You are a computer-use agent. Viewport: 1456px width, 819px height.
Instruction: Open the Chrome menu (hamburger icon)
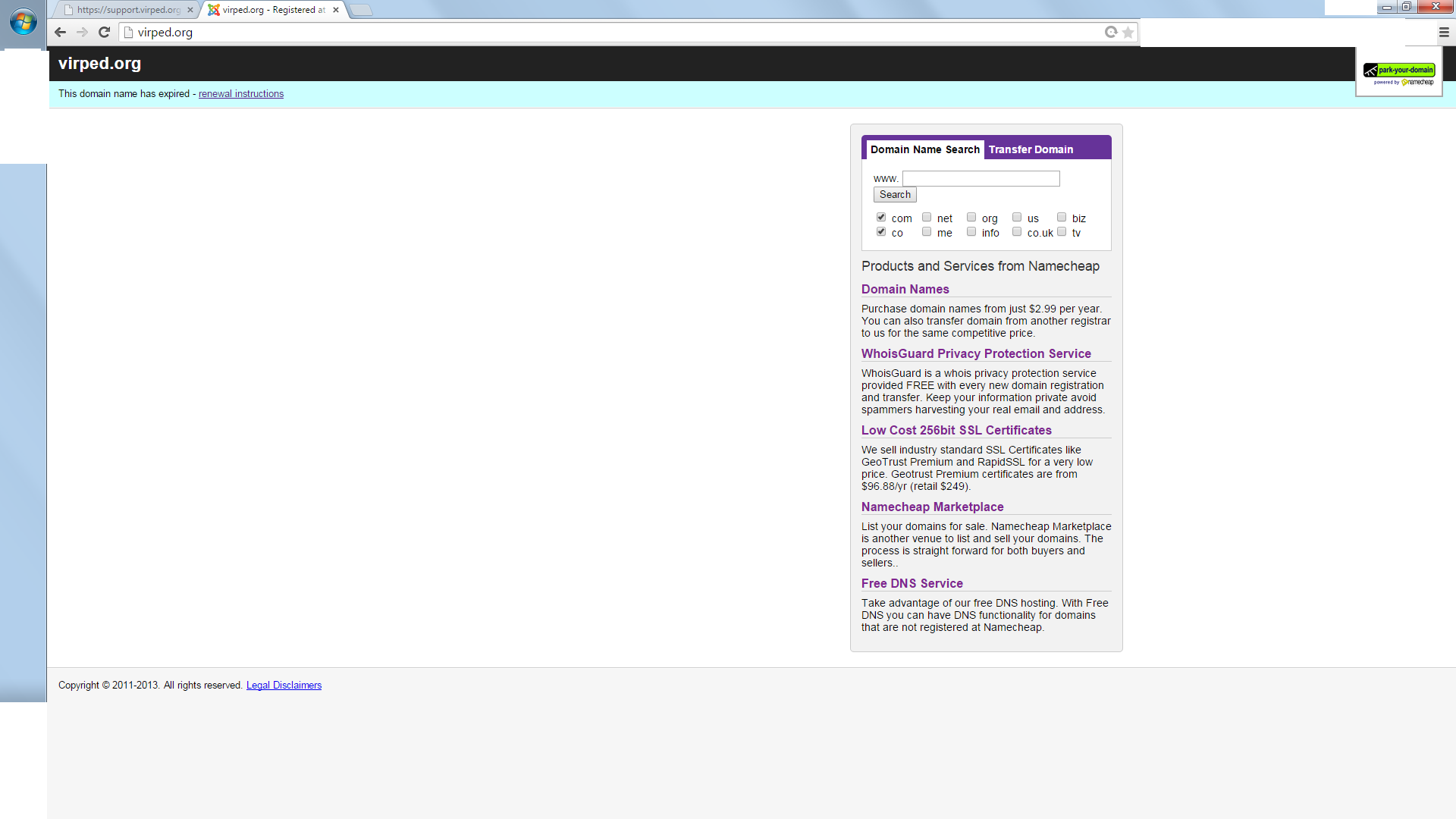click(1444, 32)
